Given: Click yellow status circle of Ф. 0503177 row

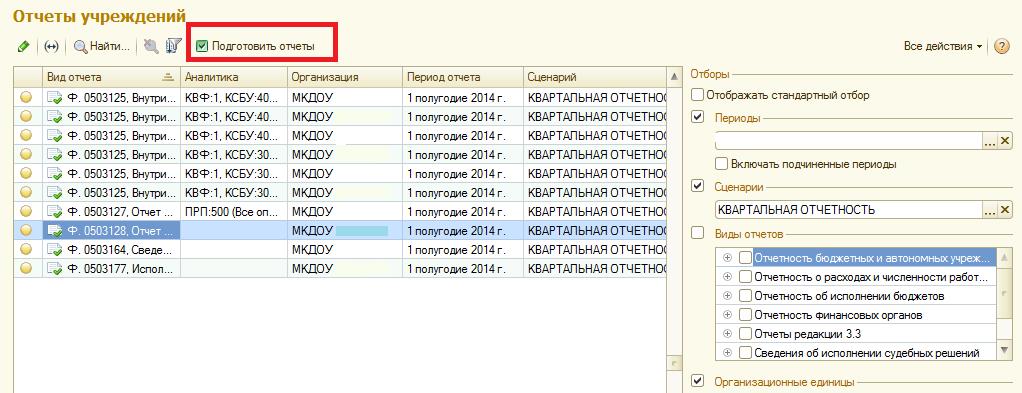Looking at the screenshot, I should coord(27,268).
